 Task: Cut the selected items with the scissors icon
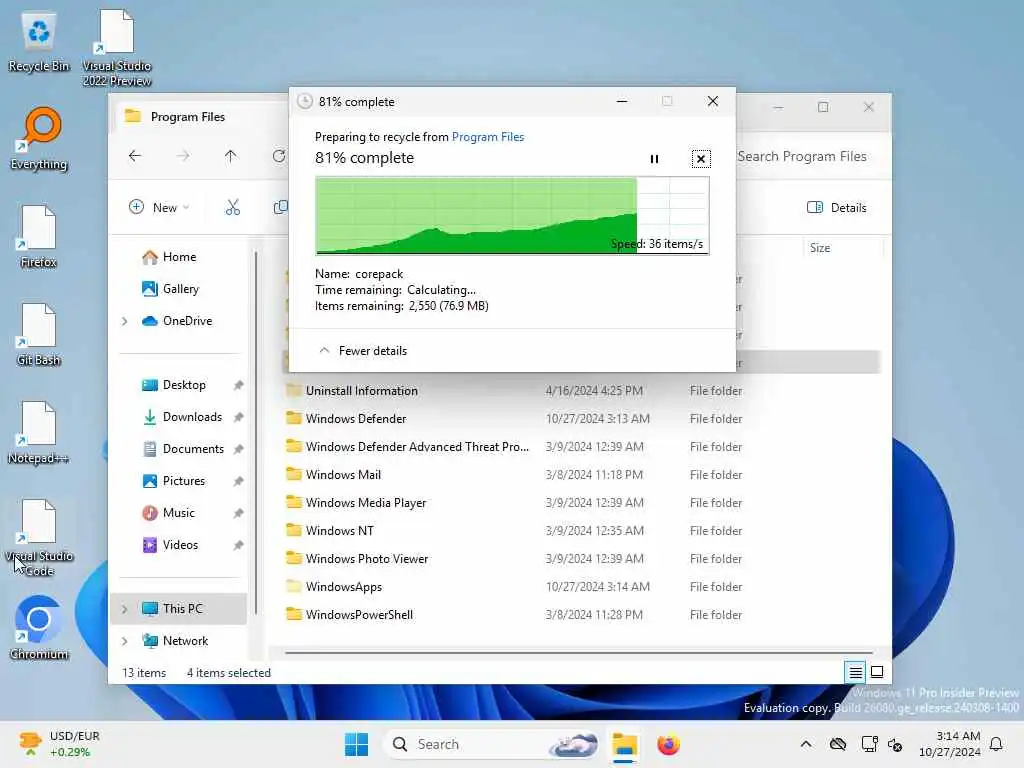coord(232,208)
